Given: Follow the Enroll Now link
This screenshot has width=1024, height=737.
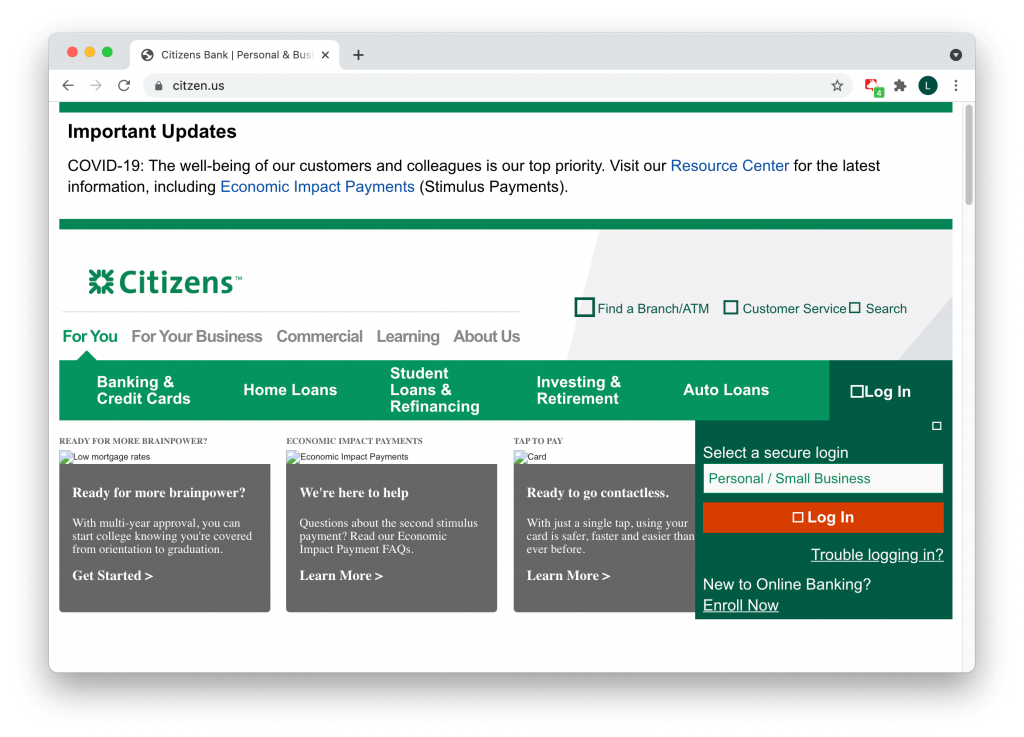Looking at the screenshot, I should (740, 605).
